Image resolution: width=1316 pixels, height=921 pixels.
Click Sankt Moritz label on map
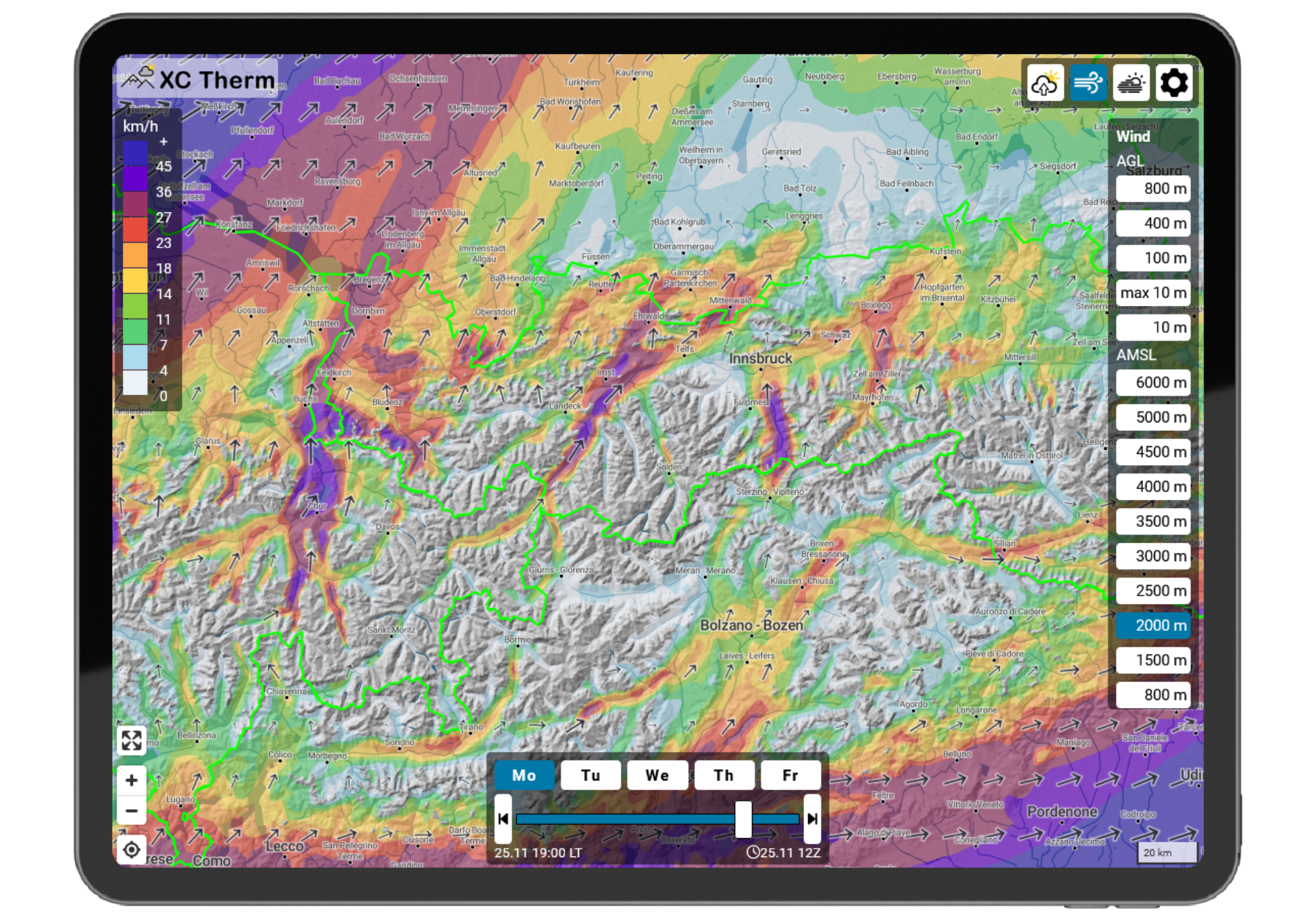[391, 630]
